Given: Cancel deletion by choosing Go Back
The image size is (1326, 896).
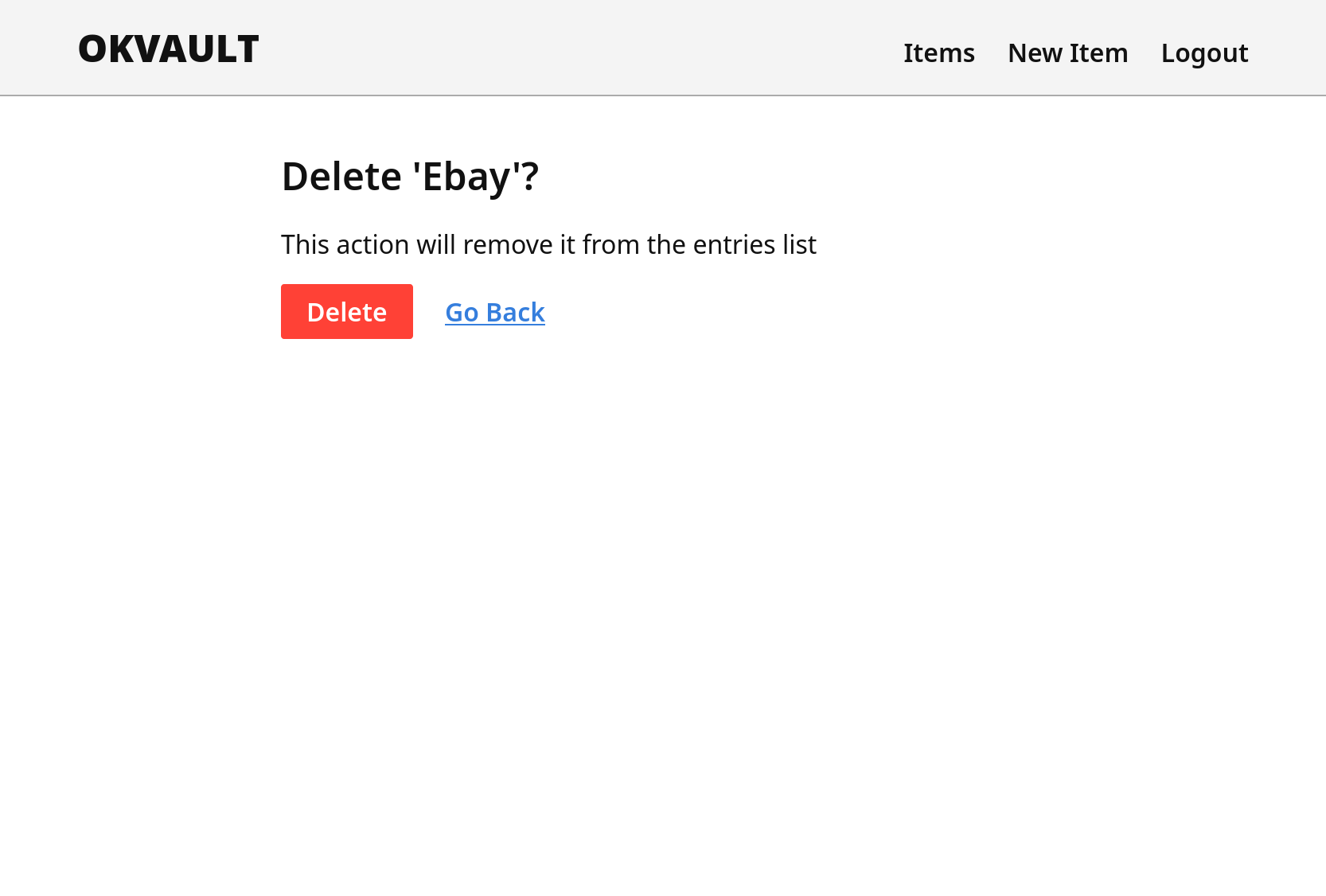Looking at the screenshot, I should click(495, 312).
